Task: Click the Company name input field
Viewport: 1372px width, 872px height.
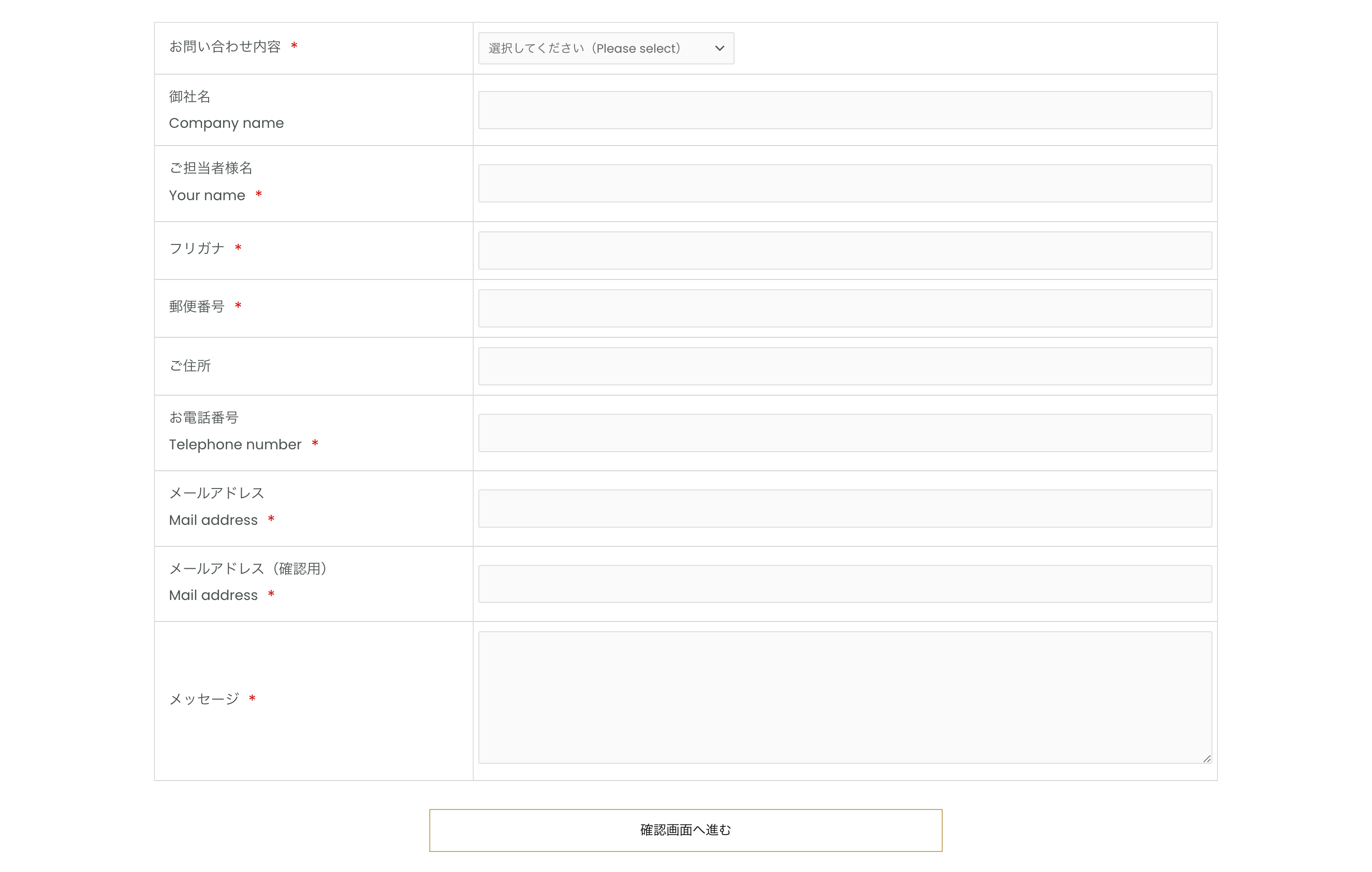Action: click(844, 110)
